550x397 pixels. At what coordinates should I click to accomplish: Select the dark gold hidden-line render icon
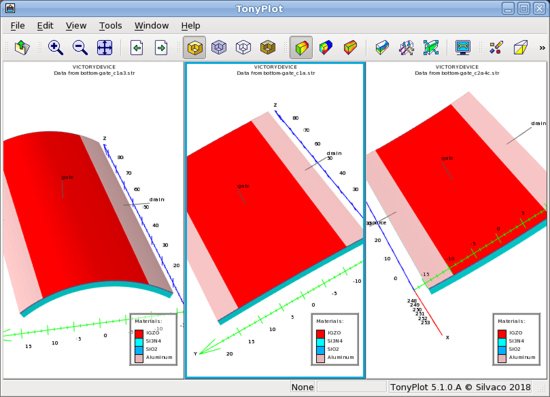tap(268, 47)
